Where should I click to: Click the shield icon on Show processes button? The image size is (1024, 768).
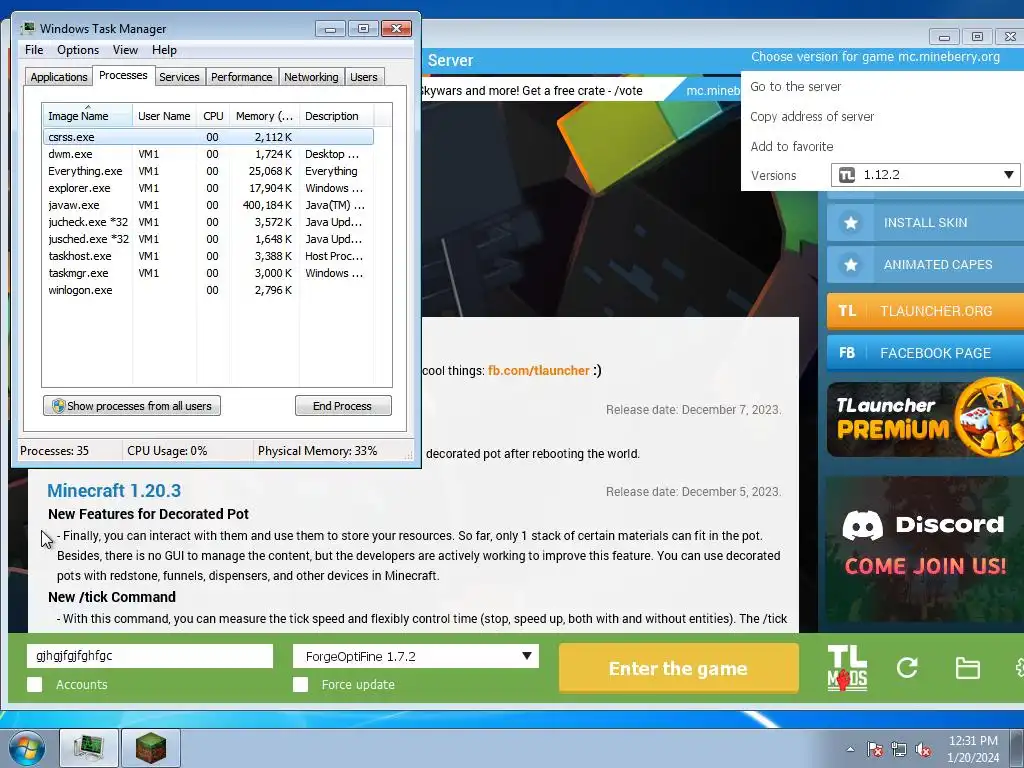[x=58, y=406]
